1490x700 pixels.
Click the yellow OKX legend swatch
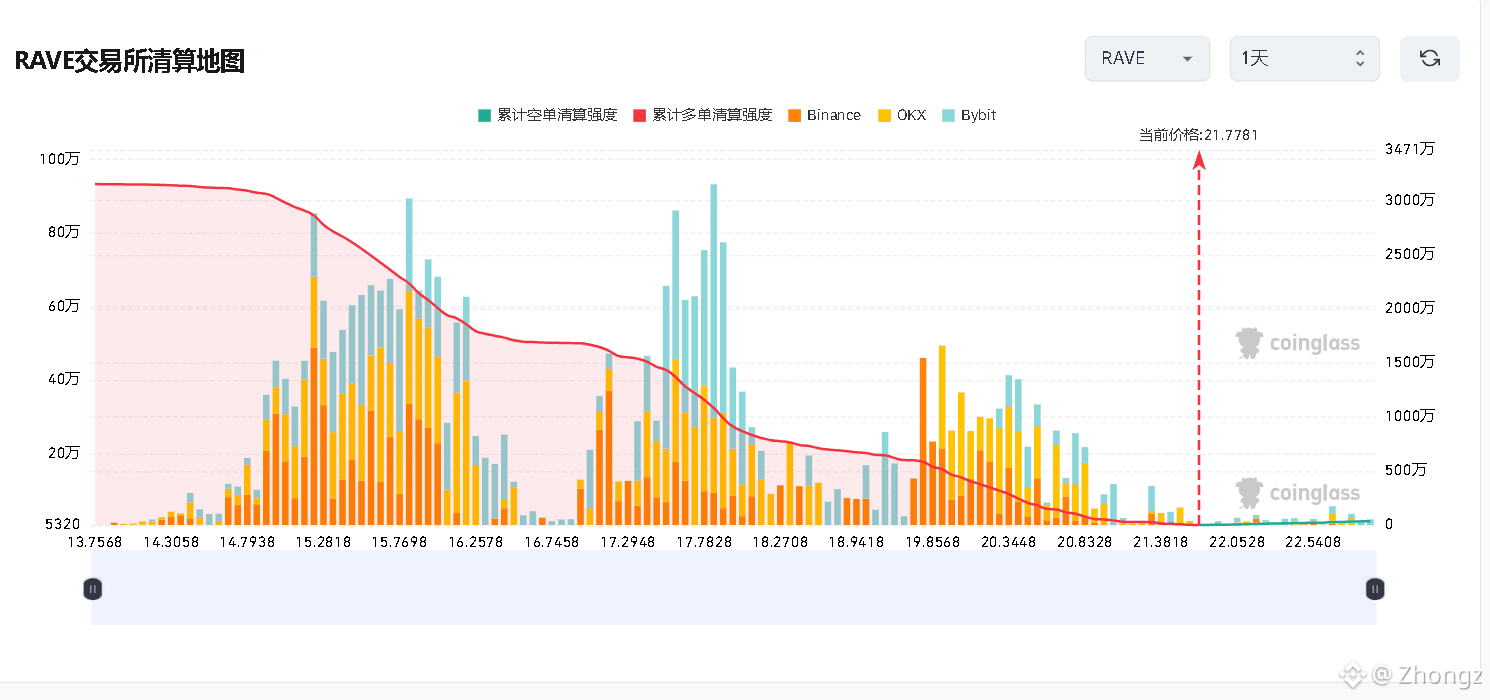pos(884,115)
